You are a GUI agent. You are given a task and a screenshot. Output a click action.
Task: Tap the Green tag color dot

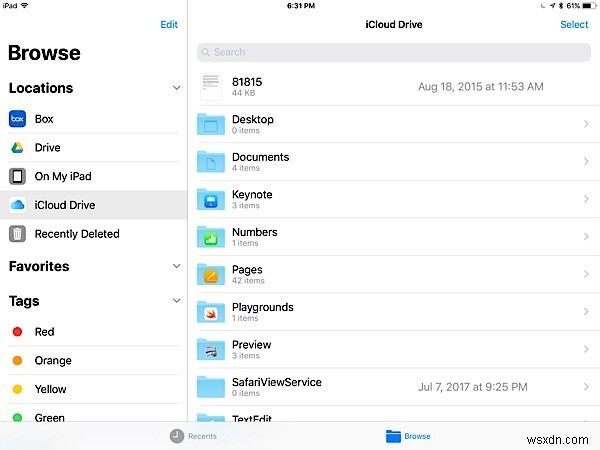(x=17, y=417)
